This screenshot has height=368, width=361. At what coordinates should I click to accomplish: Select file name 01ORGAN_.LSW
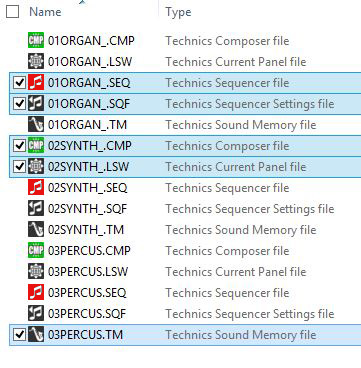click(90, 62)
